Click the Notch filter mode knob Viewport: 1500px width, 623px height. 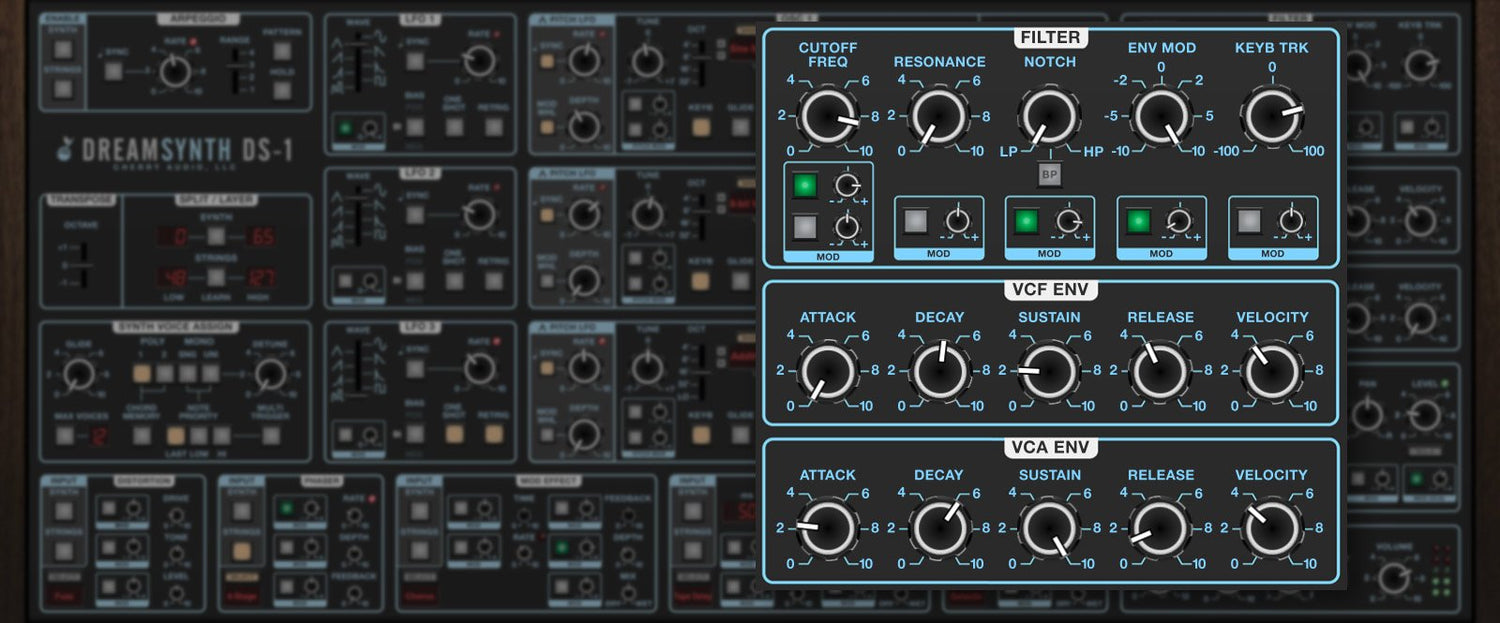[1049, 116]
